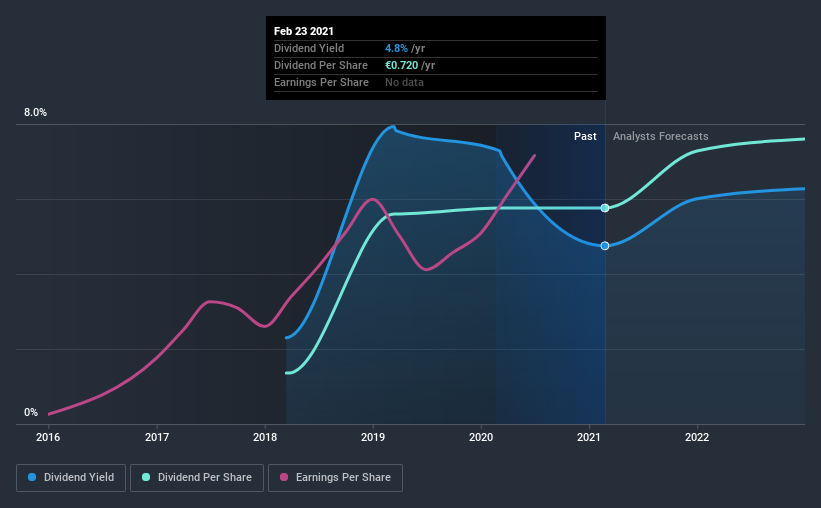Click the Analysts Forecasts label

(x=661, y=136)
